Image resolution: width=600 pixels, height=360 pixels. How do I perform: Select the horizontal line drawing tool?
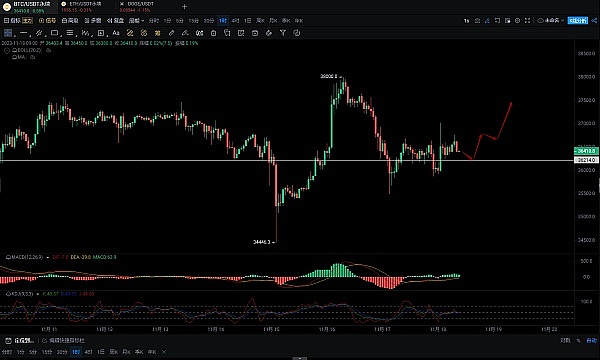click(23, 33)
